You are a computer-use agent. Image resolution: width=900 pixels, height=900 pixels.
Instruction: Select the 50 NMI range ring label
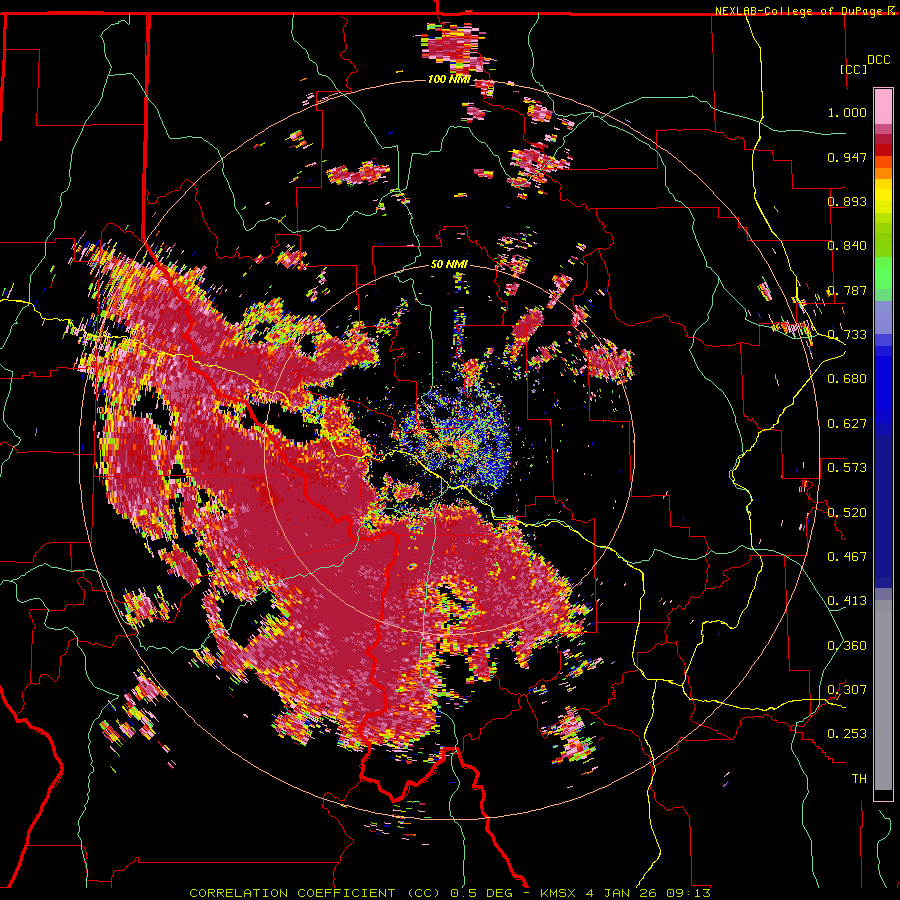(x=449, y=265)
